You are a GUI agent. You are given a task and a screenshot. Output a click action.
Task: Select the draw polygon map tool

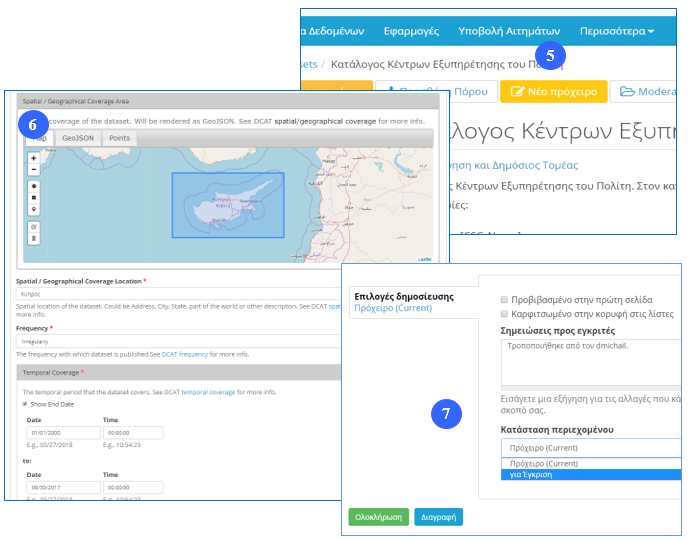tap(33, 186)
